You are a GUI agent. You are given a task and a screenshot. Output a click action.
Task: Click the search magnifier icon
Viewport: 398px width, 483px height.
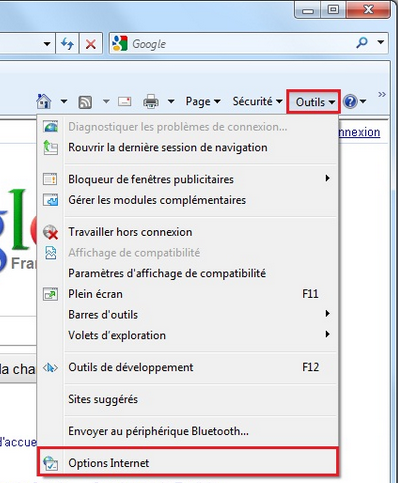[362, 43]
